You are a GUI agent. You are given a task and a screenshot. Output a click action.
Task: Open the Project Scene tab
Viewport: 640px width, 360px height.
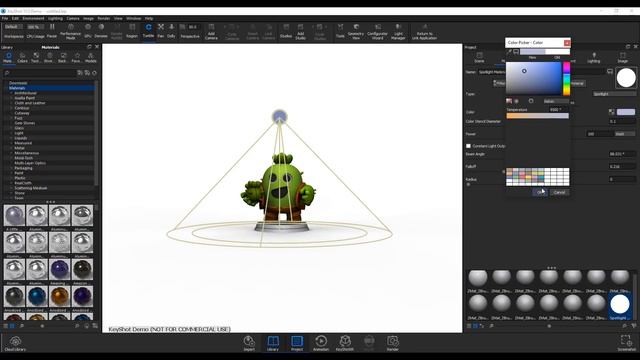479,58
